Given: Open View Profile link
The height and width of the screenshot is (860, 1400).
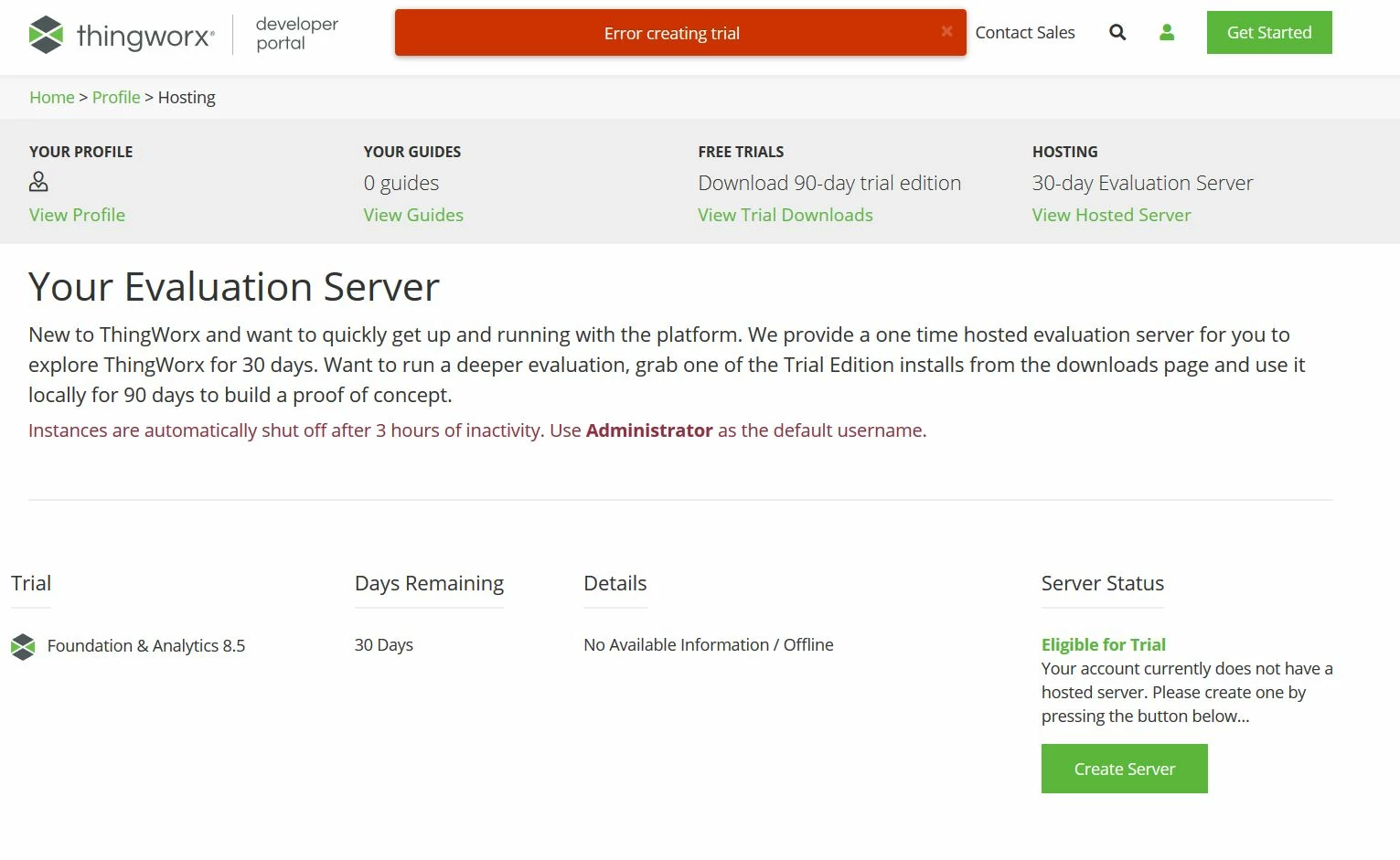Looking at the screenshot, I should click(77, 215).
